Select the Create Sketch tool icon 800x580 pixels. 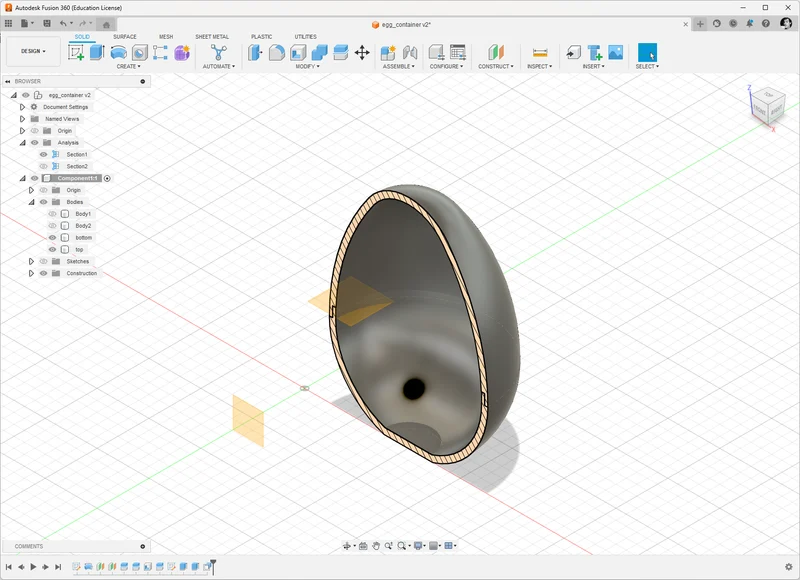click(x=76, y=53)
